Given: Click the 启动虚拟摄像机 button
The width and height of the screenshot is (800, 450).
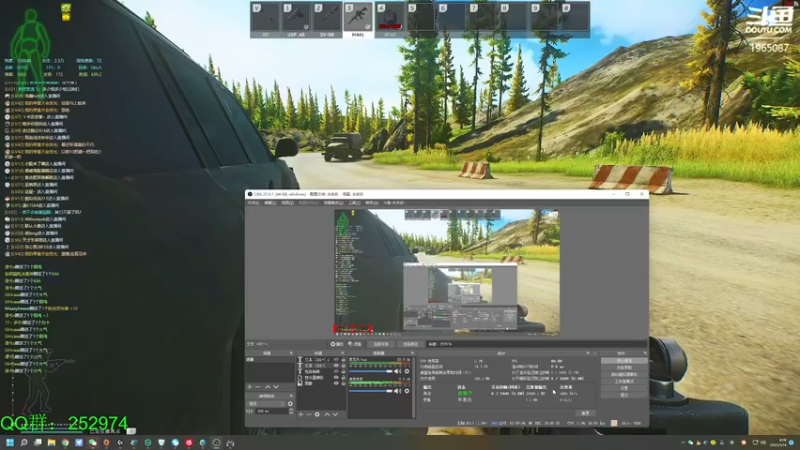Looking at the screenshot, I should [x=624, y=374].
